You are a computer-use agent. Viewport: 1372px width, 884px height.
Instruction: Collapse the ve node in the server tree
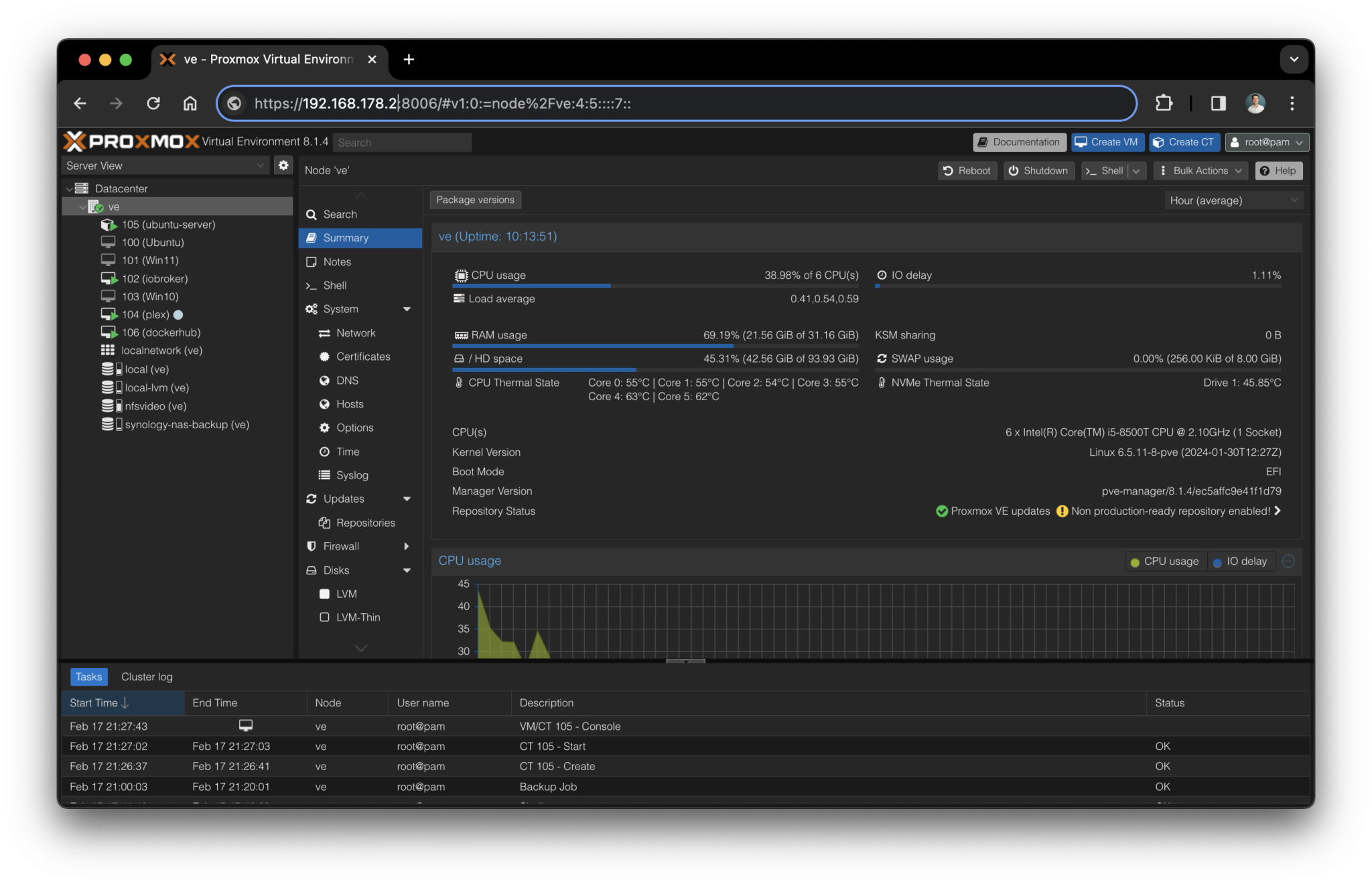[x=82, y=206]
